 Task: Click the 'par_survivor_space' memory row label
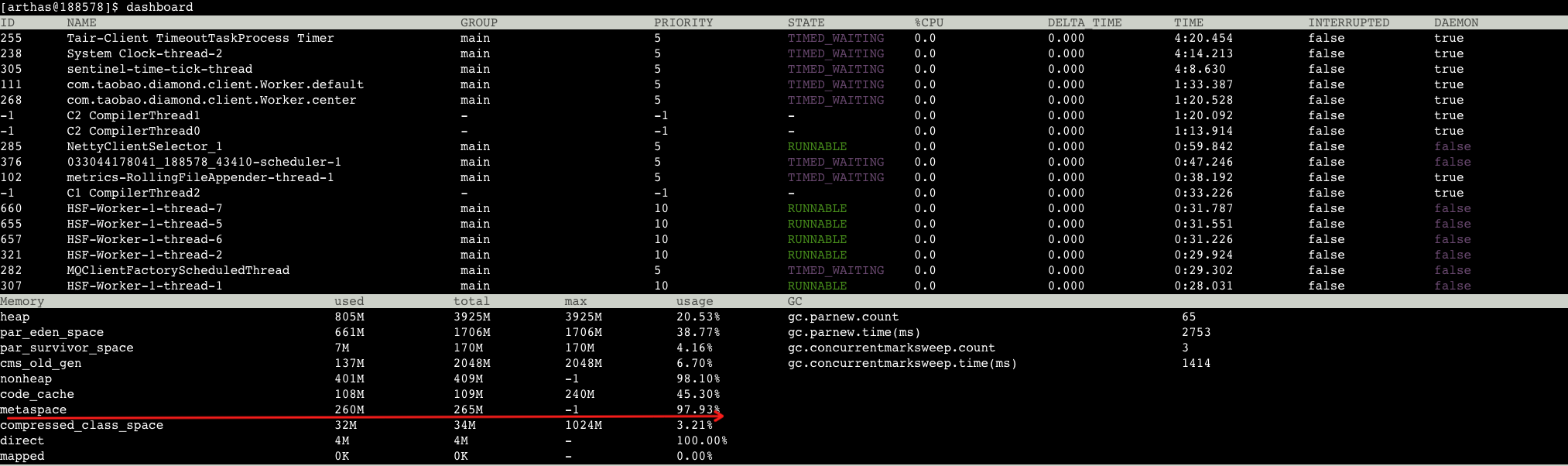(67, 348)
